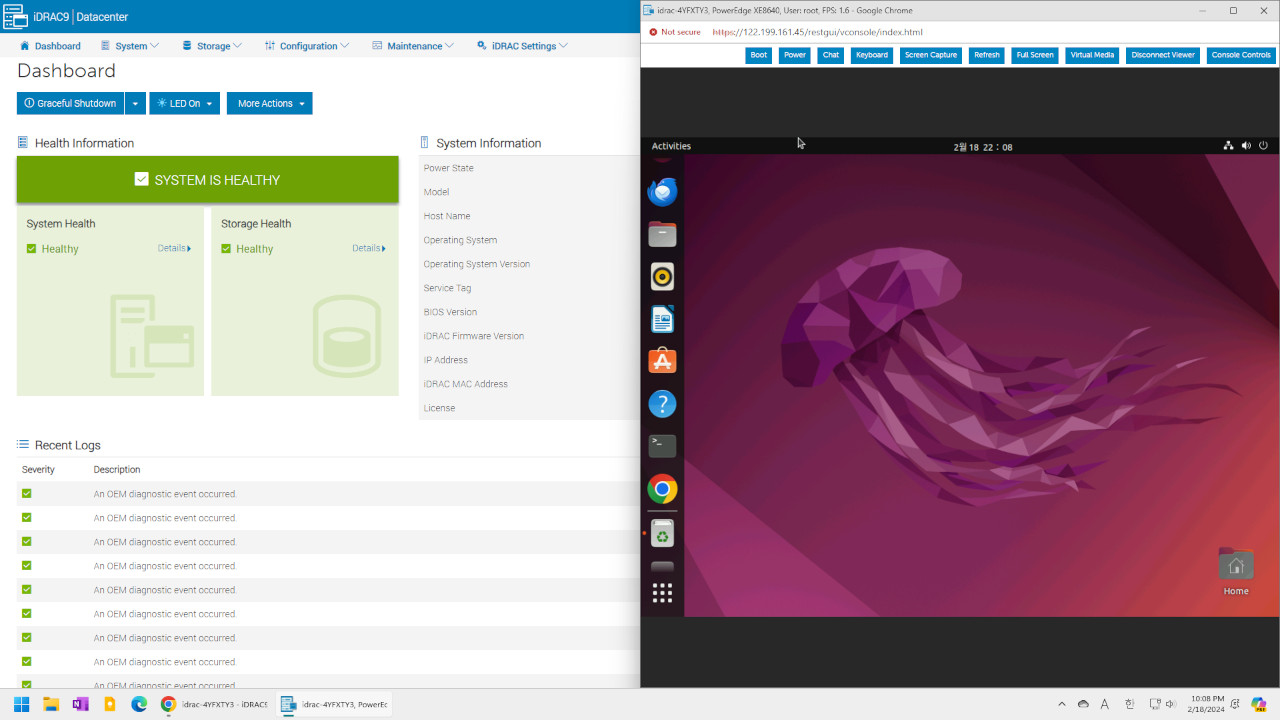Expand the Graceful Shutdown dropdown arrow
The width and height of the screenshot is (1280, 720).
pyautogui.click(x=136, y=103)
